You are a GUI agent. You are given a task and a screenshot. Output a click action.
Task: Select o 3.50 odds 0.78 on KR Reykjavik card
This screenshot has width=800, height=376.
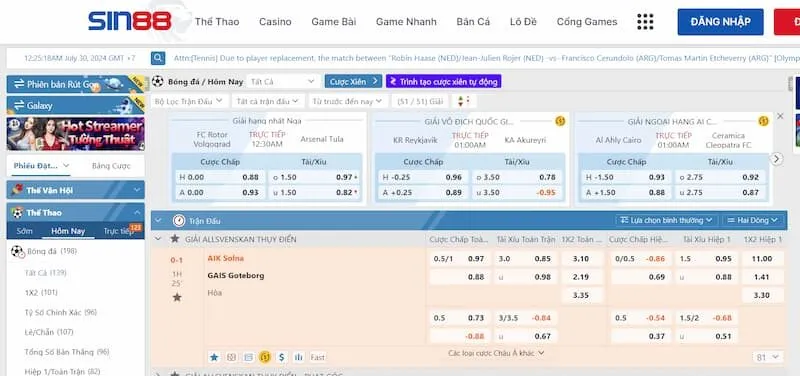(517, 177)
